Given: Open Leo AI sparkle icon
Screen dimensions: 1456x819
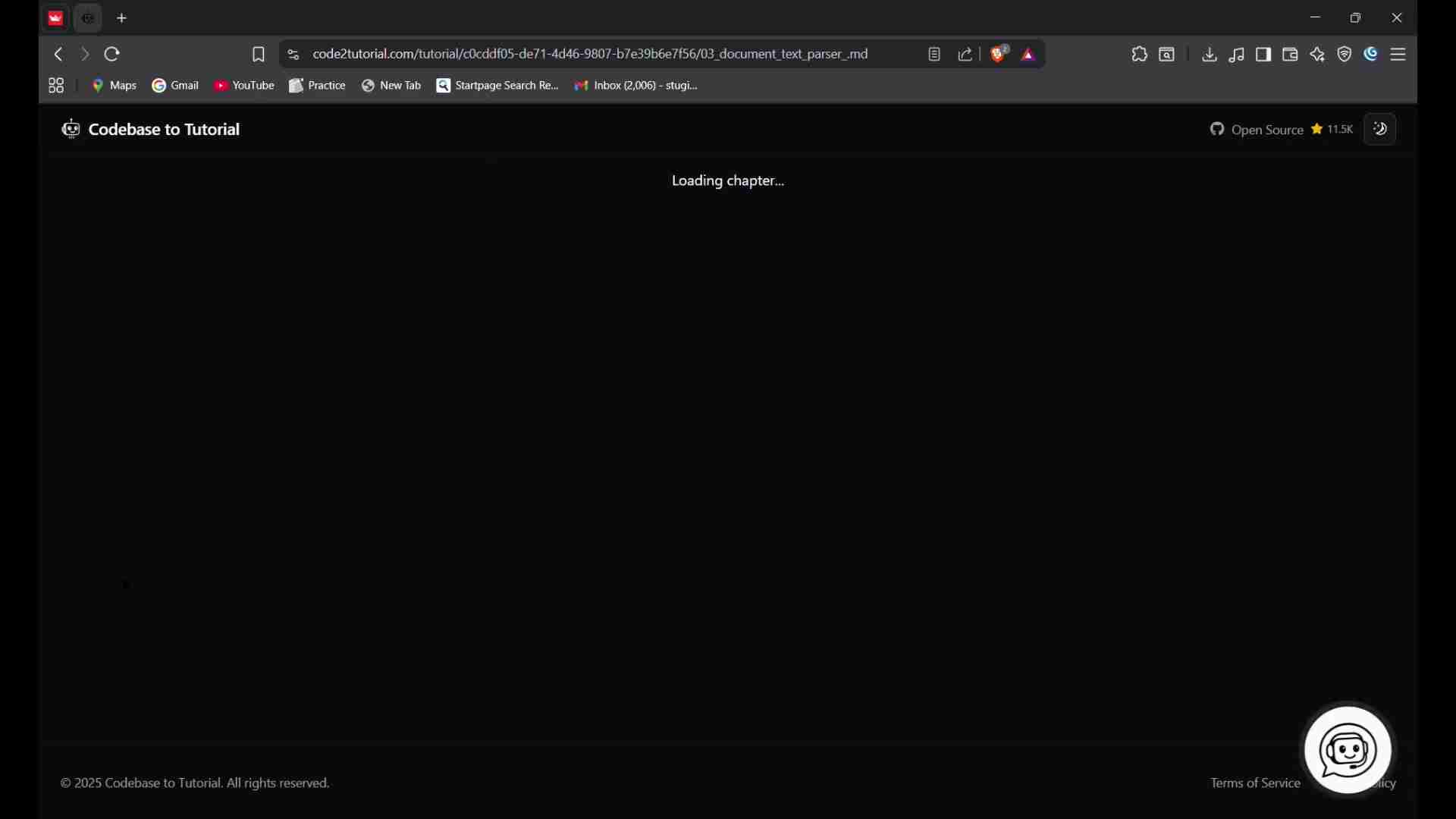Looking at the screenshot, I should [1319, 55].
